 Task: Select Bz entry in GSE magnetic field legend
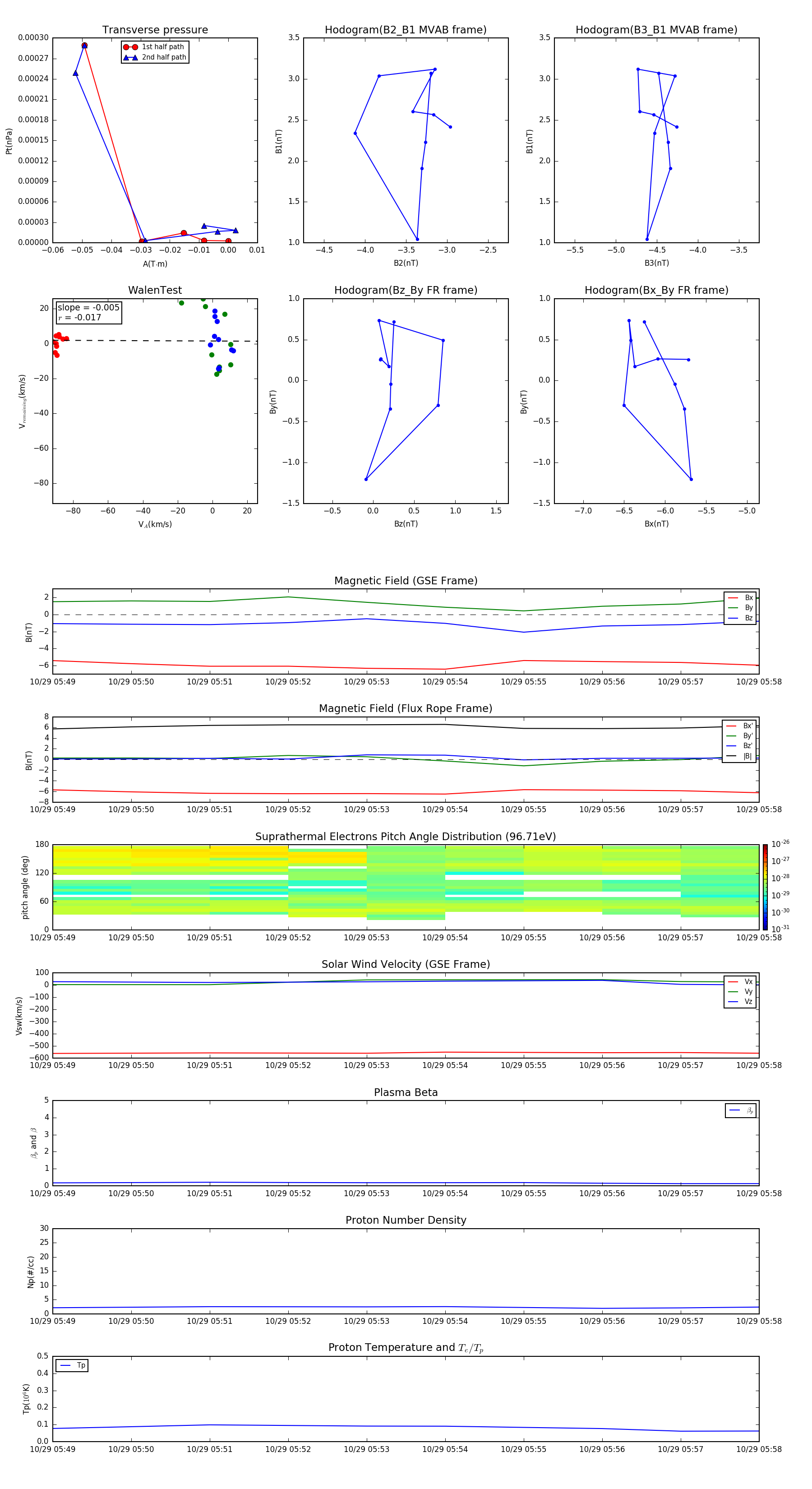(740, 618)
